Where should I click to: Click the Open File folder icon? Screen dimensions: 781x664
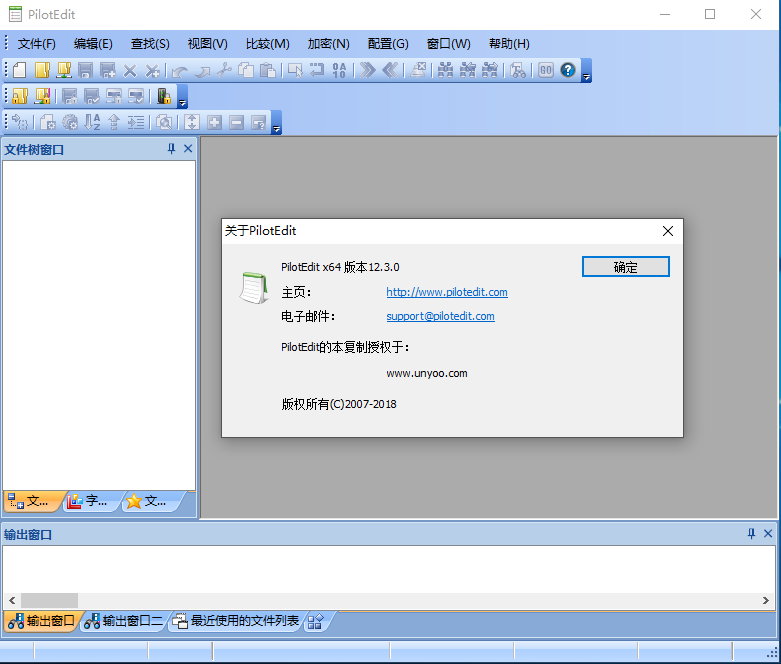[41, 70]
